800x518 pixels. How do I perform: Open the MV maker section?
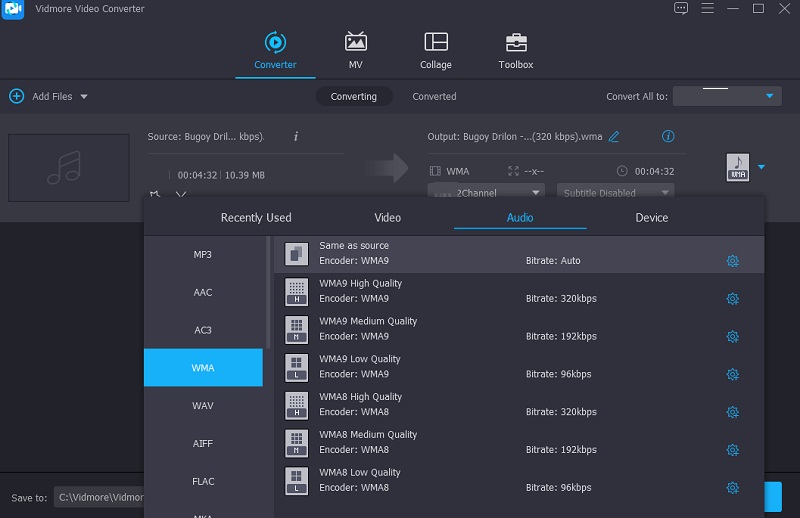[x=355, y=51]
